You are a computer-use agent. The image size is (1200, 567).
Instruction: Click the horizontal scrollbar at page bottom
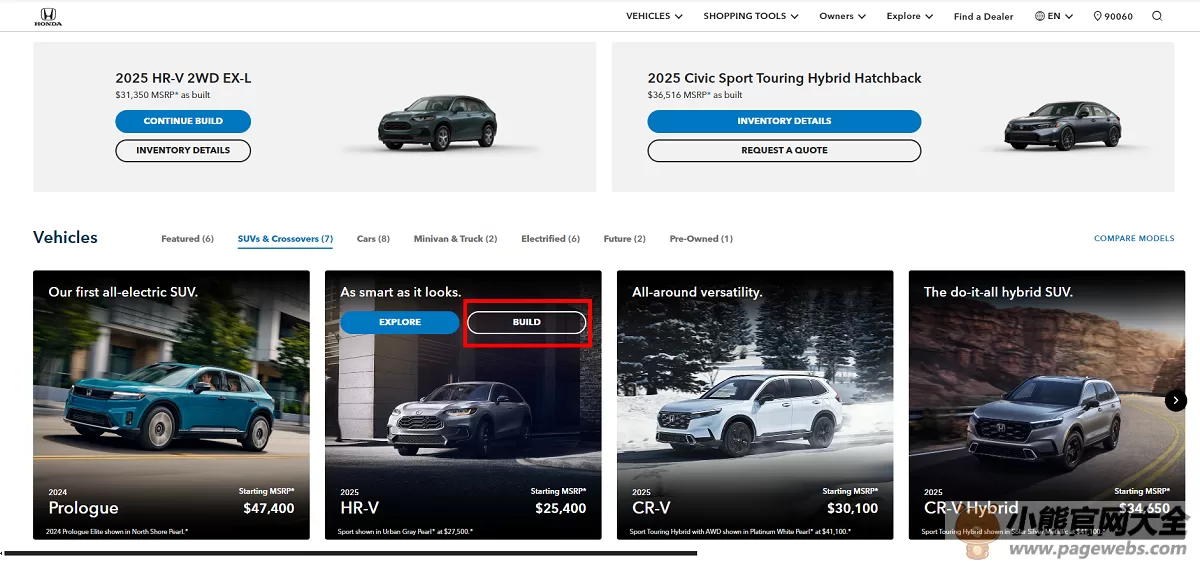point(350,553)
